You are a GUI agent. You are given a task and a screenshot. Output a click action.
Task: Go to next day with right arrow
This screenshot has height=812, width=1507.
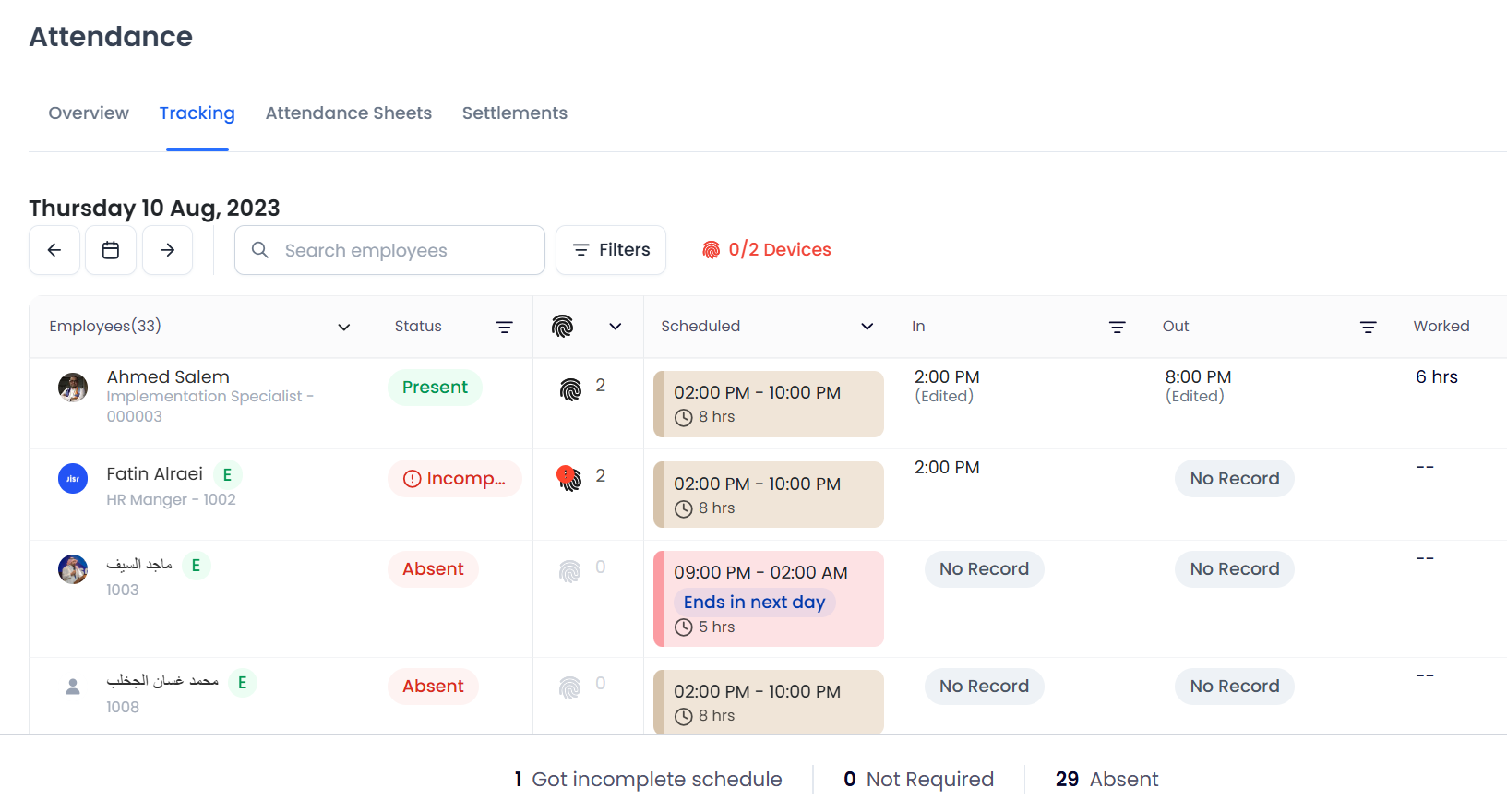(167, 250)
